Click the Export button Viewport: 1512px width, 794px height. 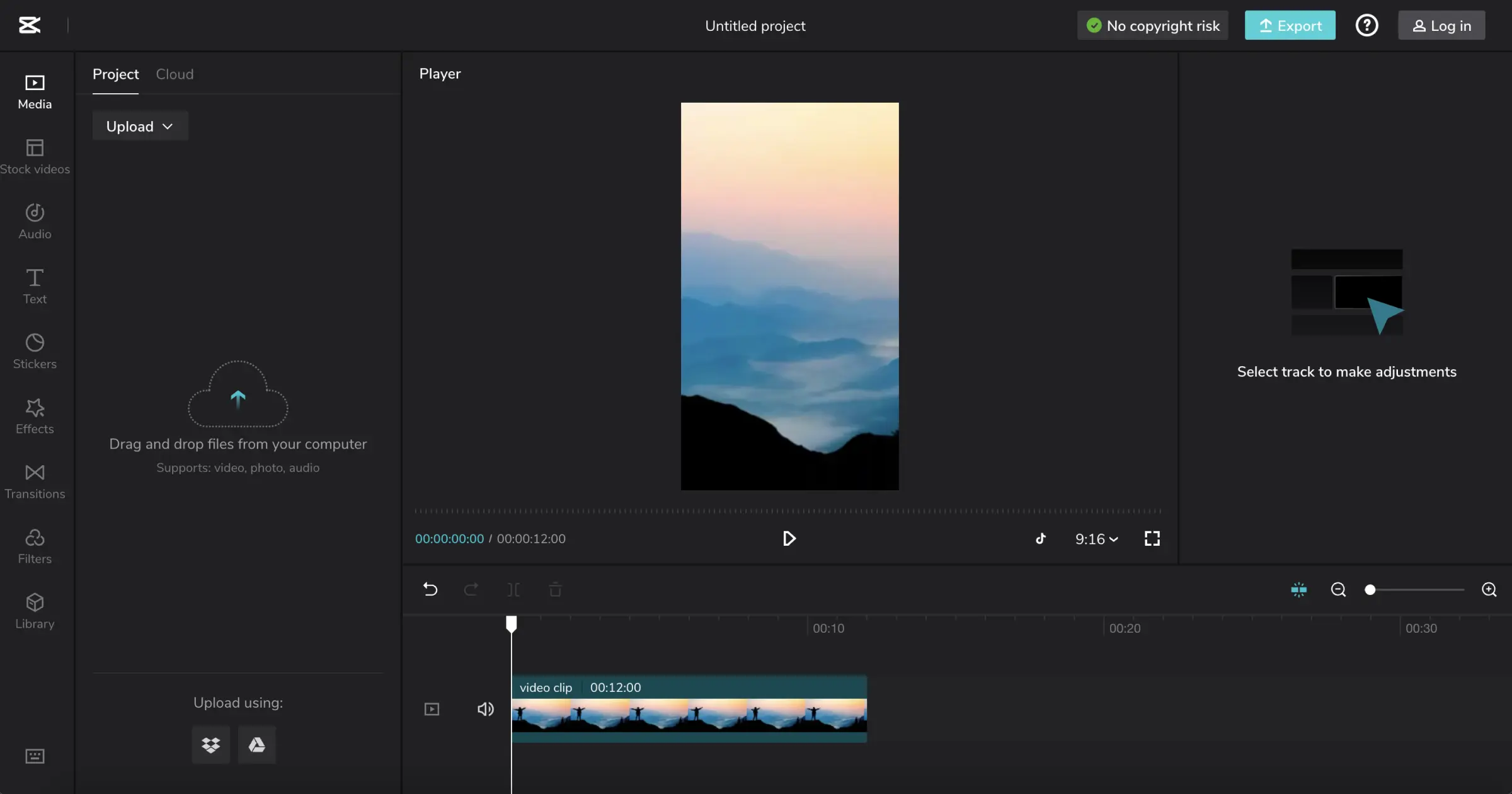click(1290, 25)
